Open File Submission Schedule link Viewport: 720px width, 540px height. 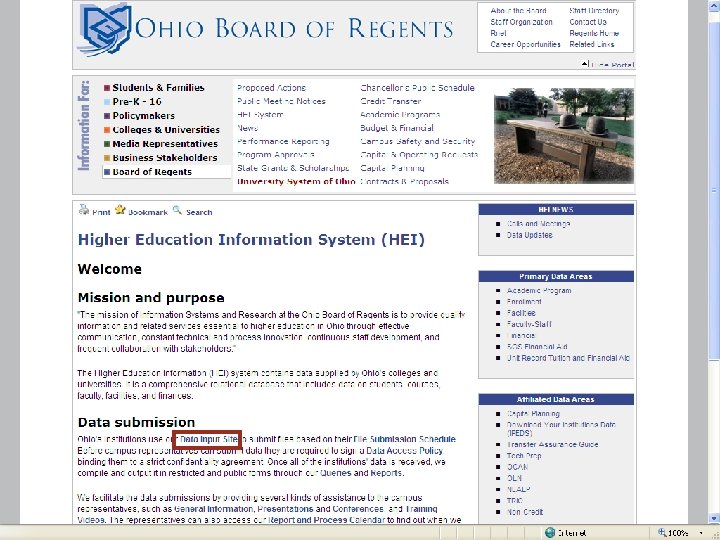point(404,439)
